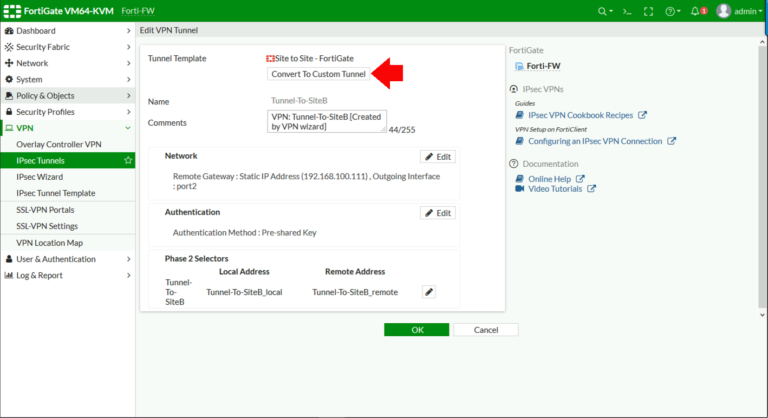768x418 pixels.
Task: Open Video Tutorials link
Action: coord(555,189)
